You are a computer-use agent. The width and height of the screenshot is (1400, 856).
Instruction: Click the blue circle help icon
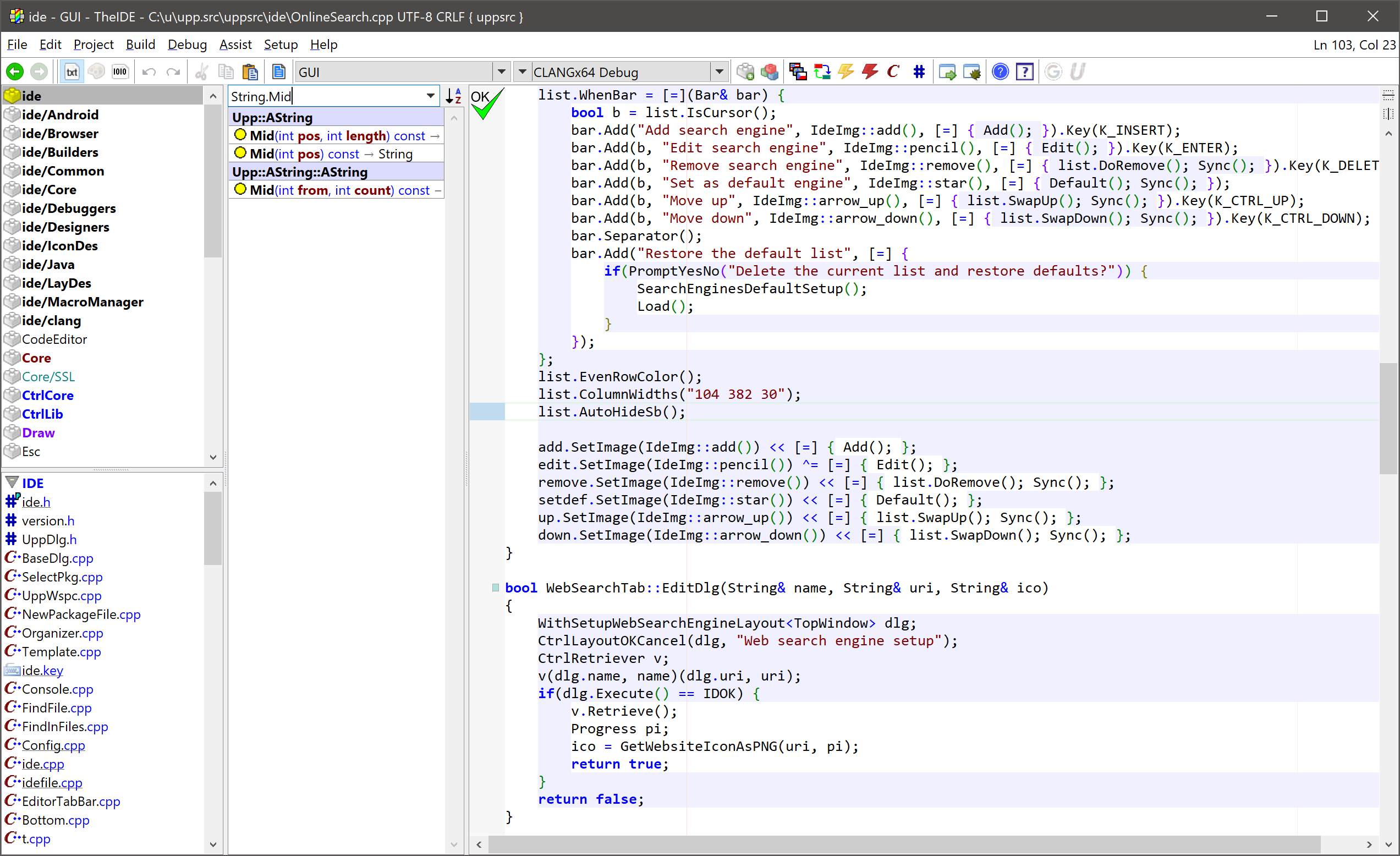point(1000,72)
